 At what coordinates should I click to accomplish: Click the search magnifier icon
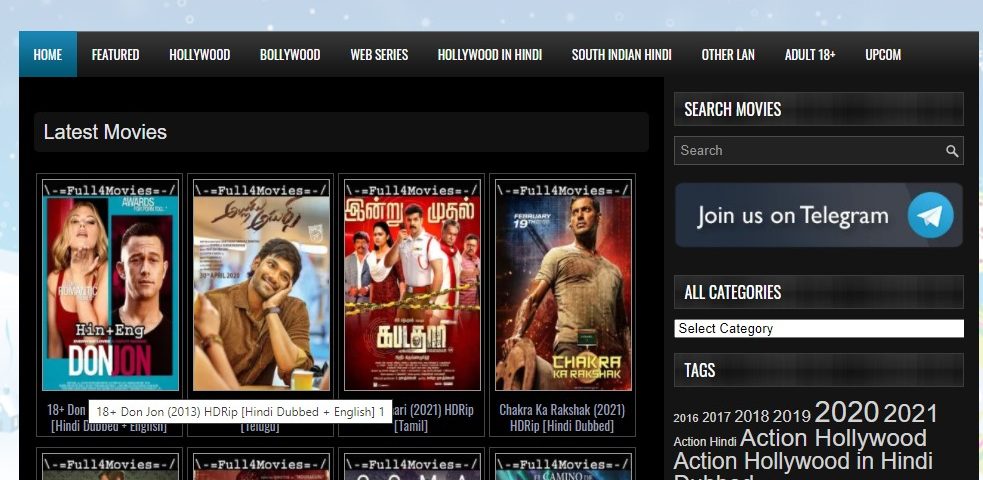[952, 151]
